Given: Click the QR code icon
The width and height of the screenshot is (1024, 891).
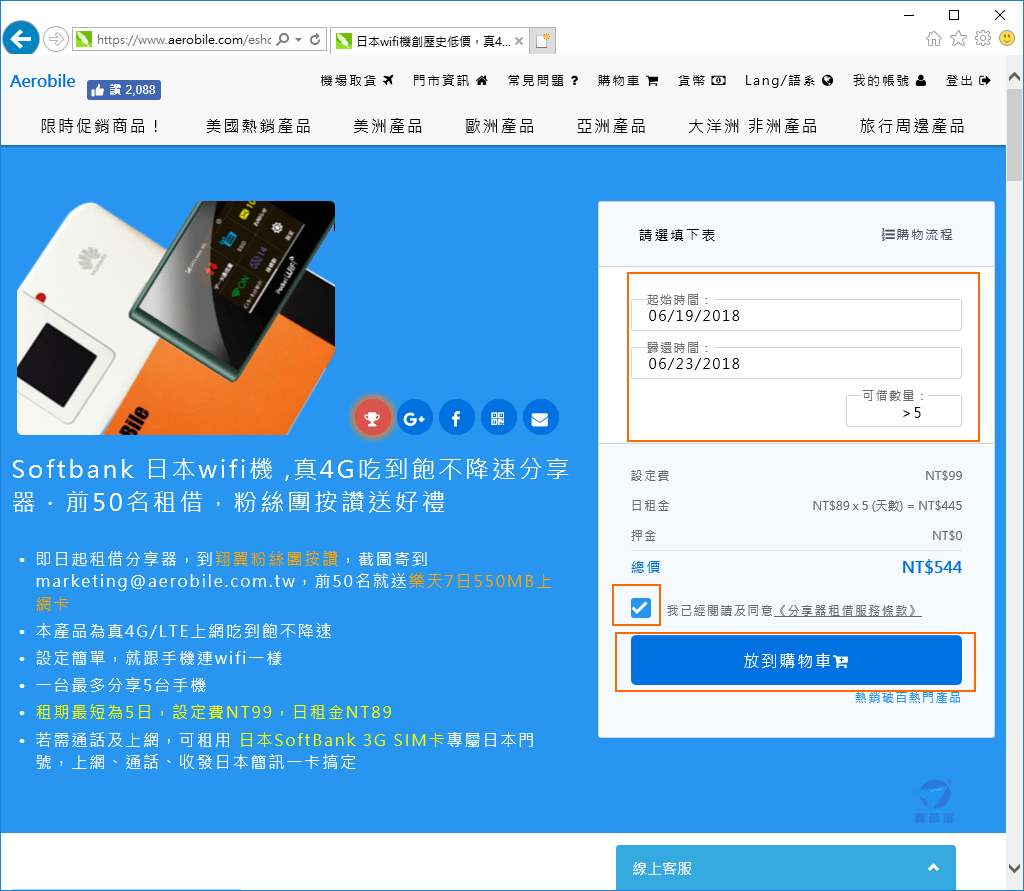Looking at the screenshot, I should coord(498,418).
